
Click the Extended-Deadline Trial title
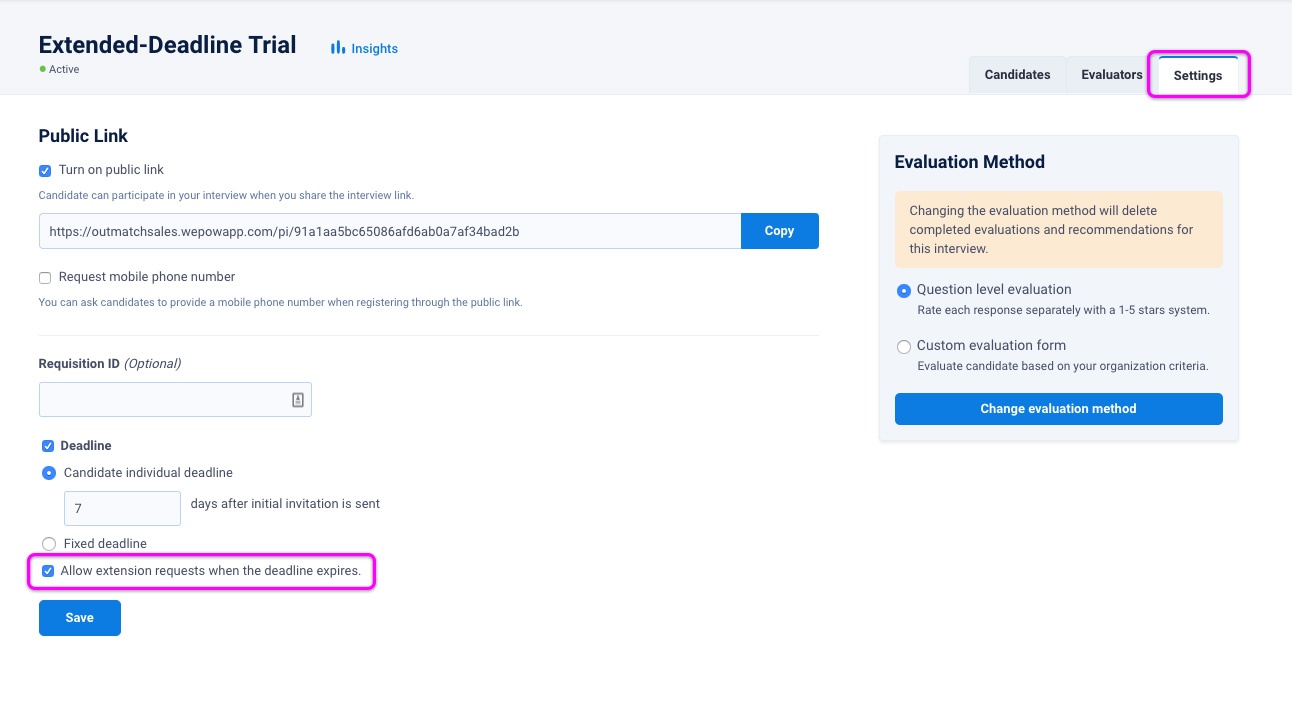[x=167, y=45]
